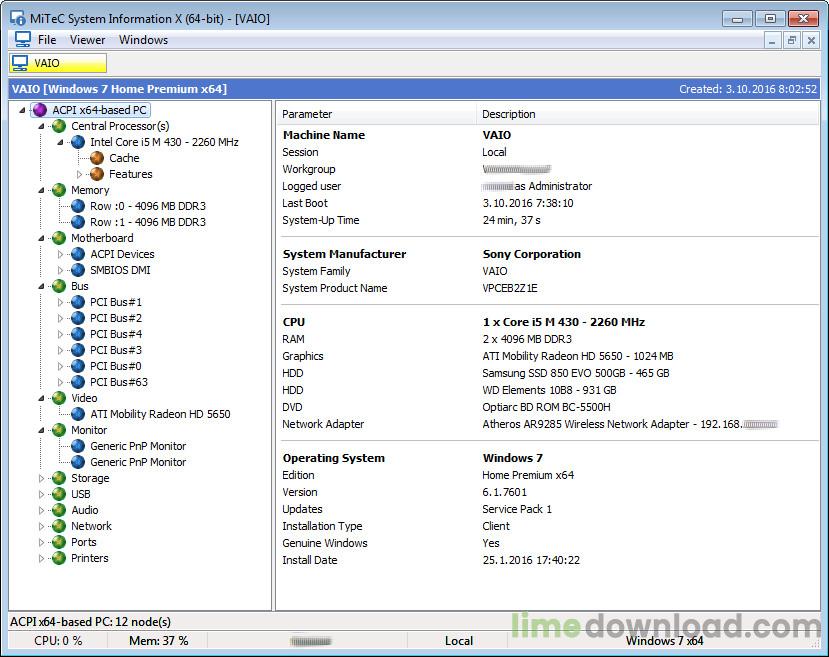Click the blue PCI Bus#63 icon
829x657 pixels.
click(x=78, y=382)
